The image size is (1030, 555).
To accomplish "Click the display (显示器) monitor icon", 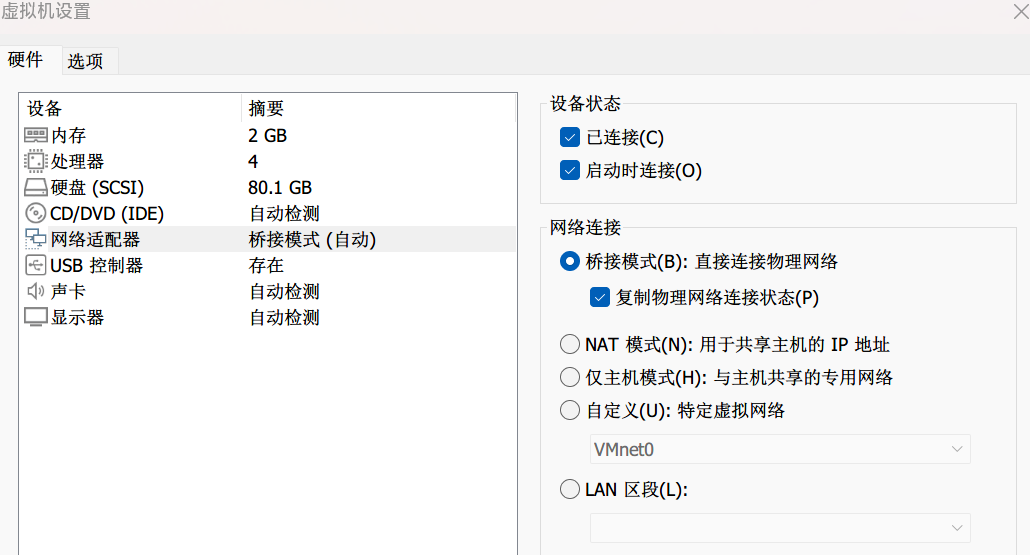I will (x=35, y=317).
